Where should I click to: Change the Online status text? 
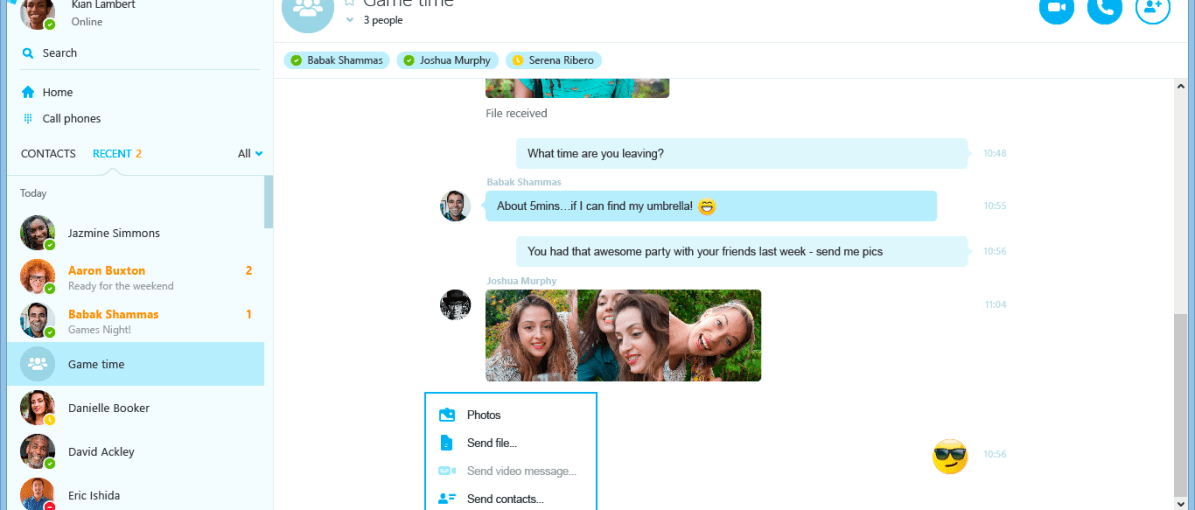[x=87, y=22]
